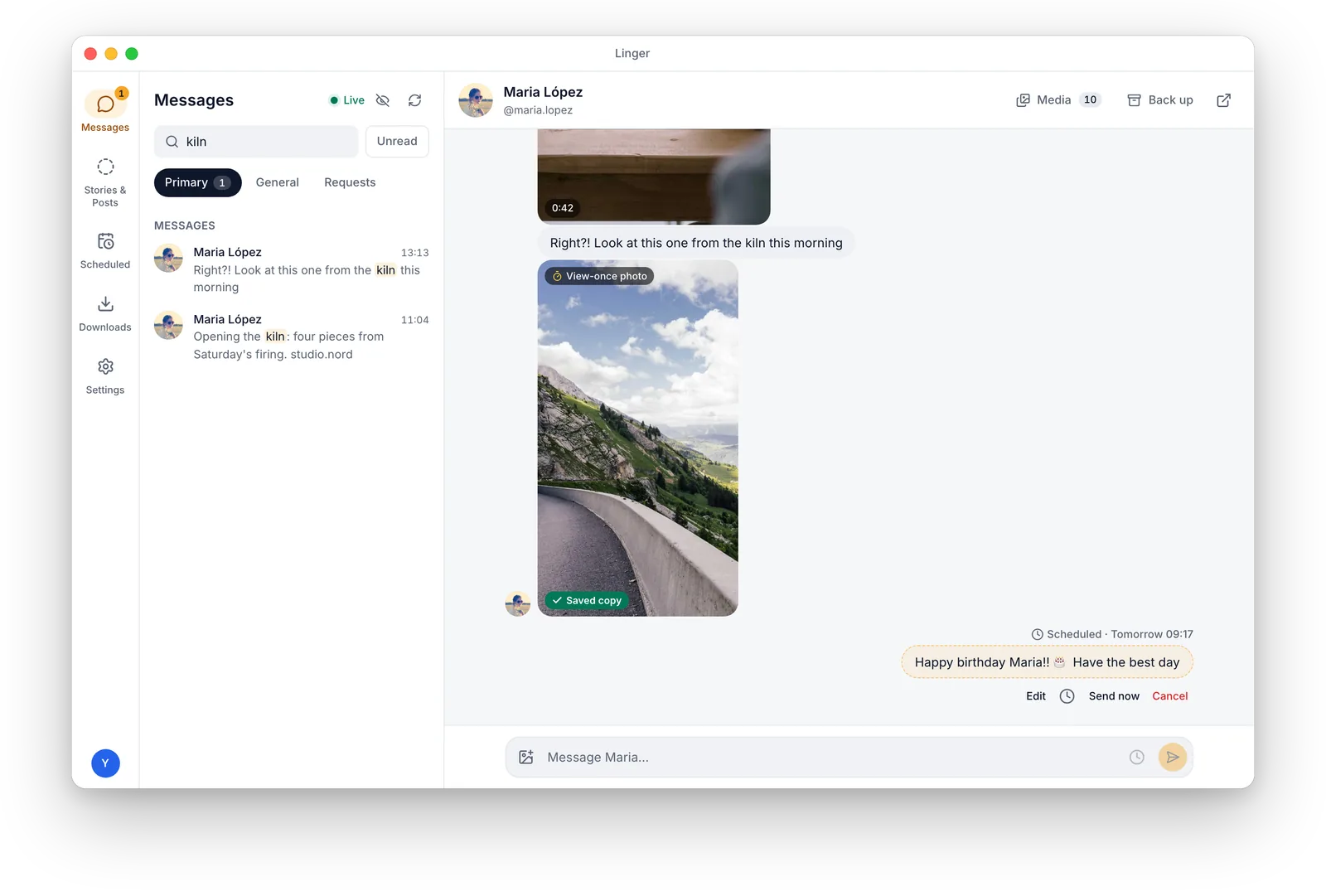Image resolution: width=1326 pixels, height=896 pixels.
Task: Toggle the Live status indicator
Action: pyautogui.click(x=347, y=100)
